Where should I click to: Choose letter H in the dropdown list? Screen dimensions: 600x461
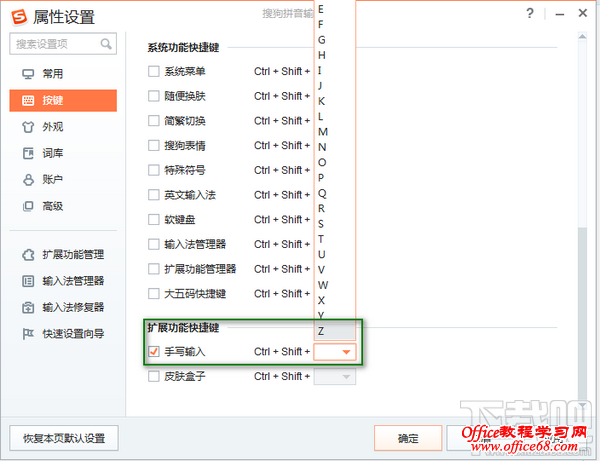(x=335, y=55)
